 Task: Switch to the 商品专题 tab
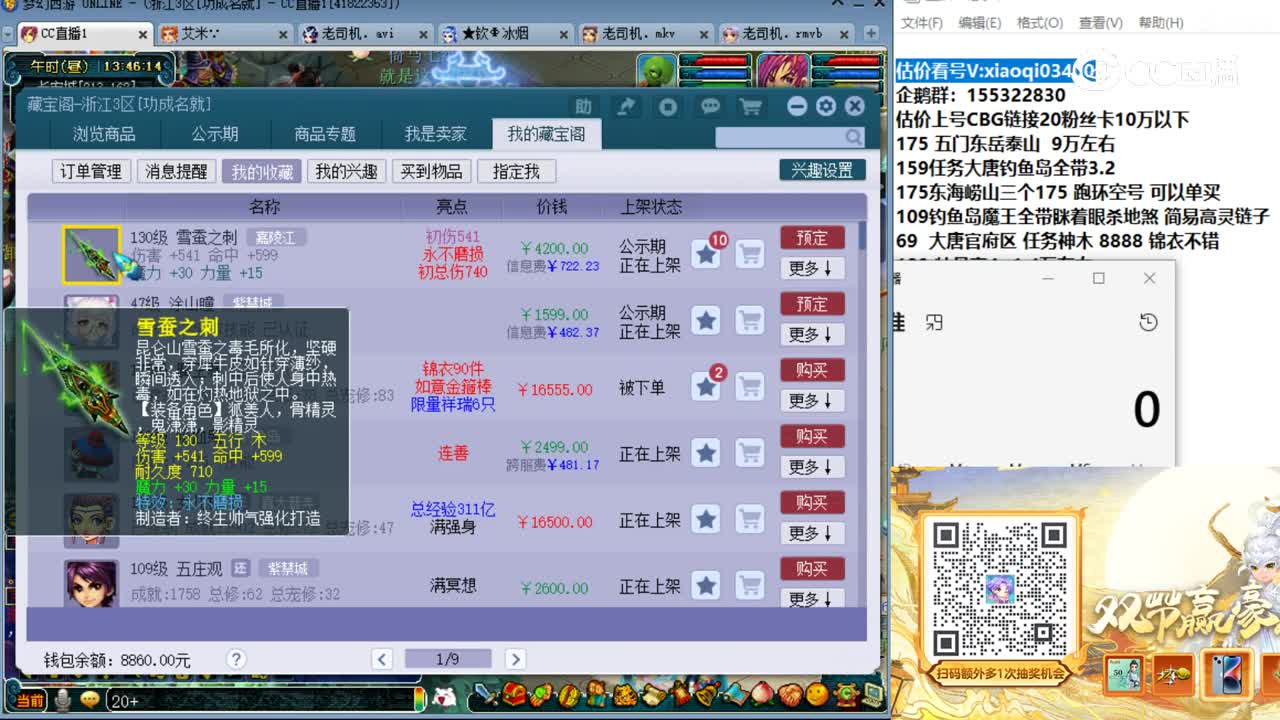coord(325,134)
